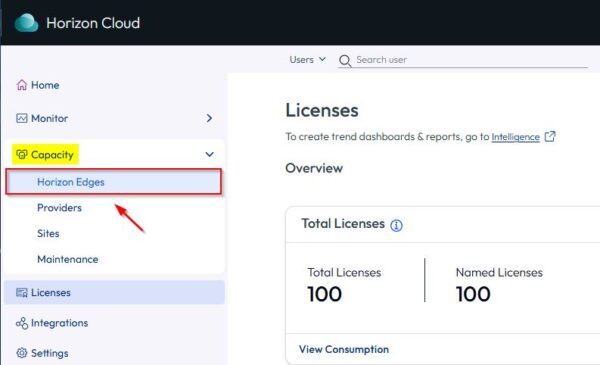Open the Users dropdown
Image resolution: width=600 pixels, height=365 pixels.
[307, 60]
